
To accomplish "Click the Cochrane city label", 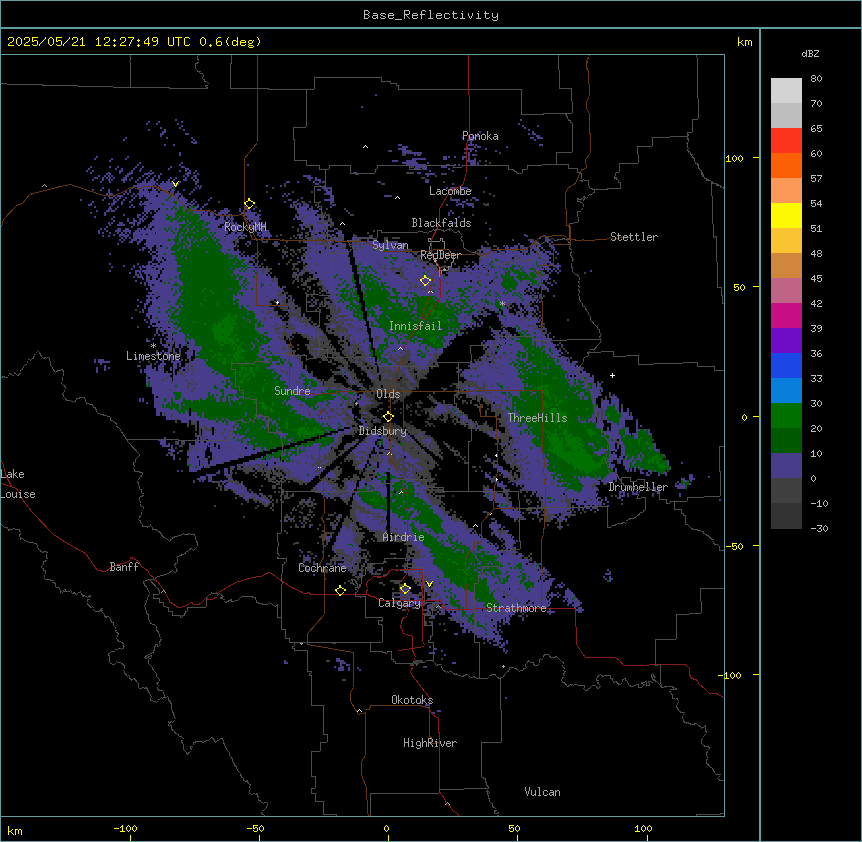I will [x=322, y=568].
